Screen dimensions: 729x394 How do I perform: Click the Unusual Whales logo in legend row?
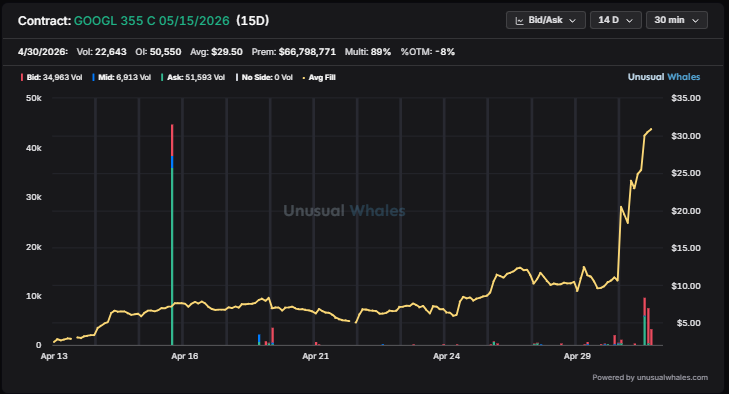664,77
